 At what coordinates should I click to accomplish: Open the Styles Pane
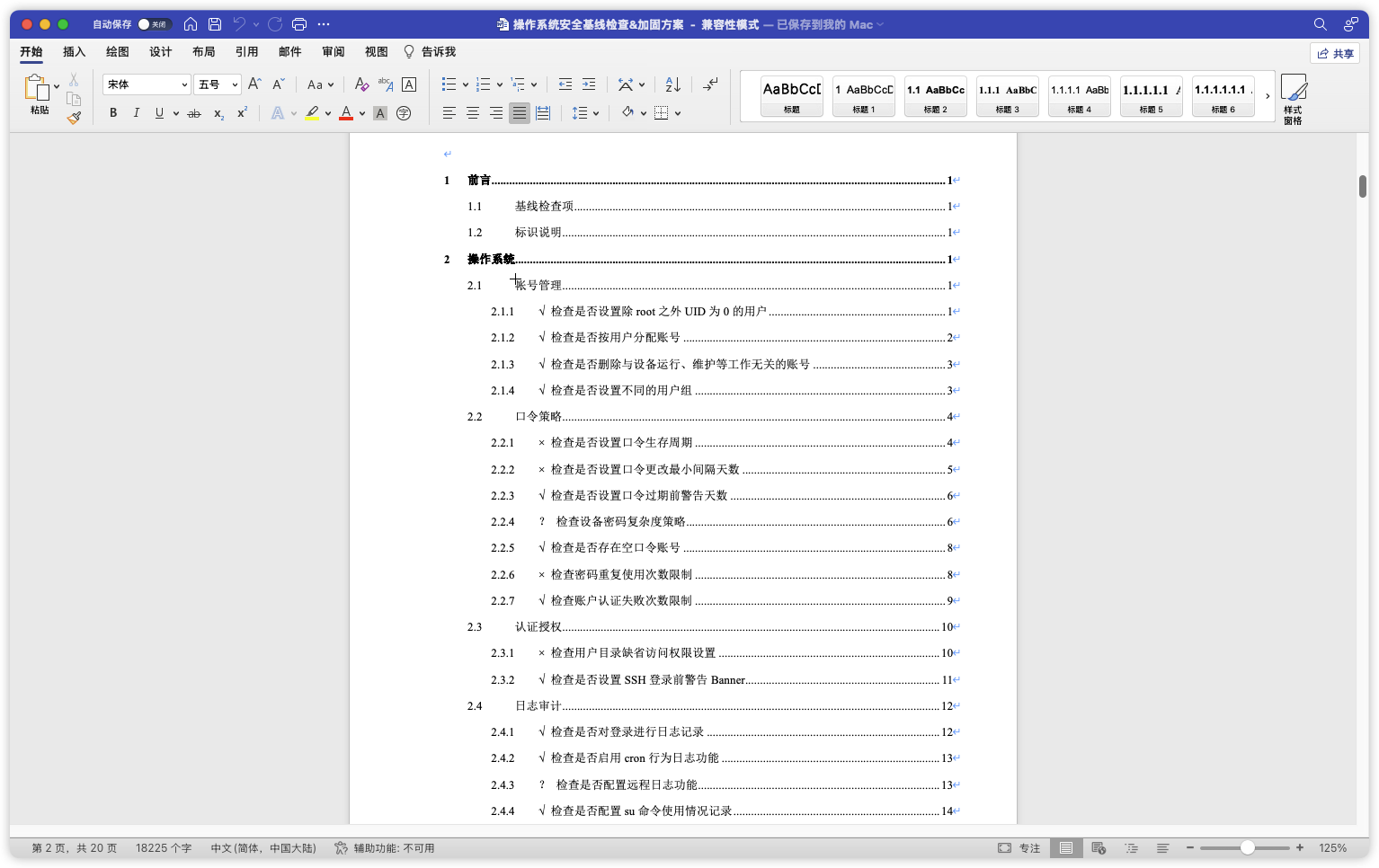pyautogui.click(x=1293, y=99)
